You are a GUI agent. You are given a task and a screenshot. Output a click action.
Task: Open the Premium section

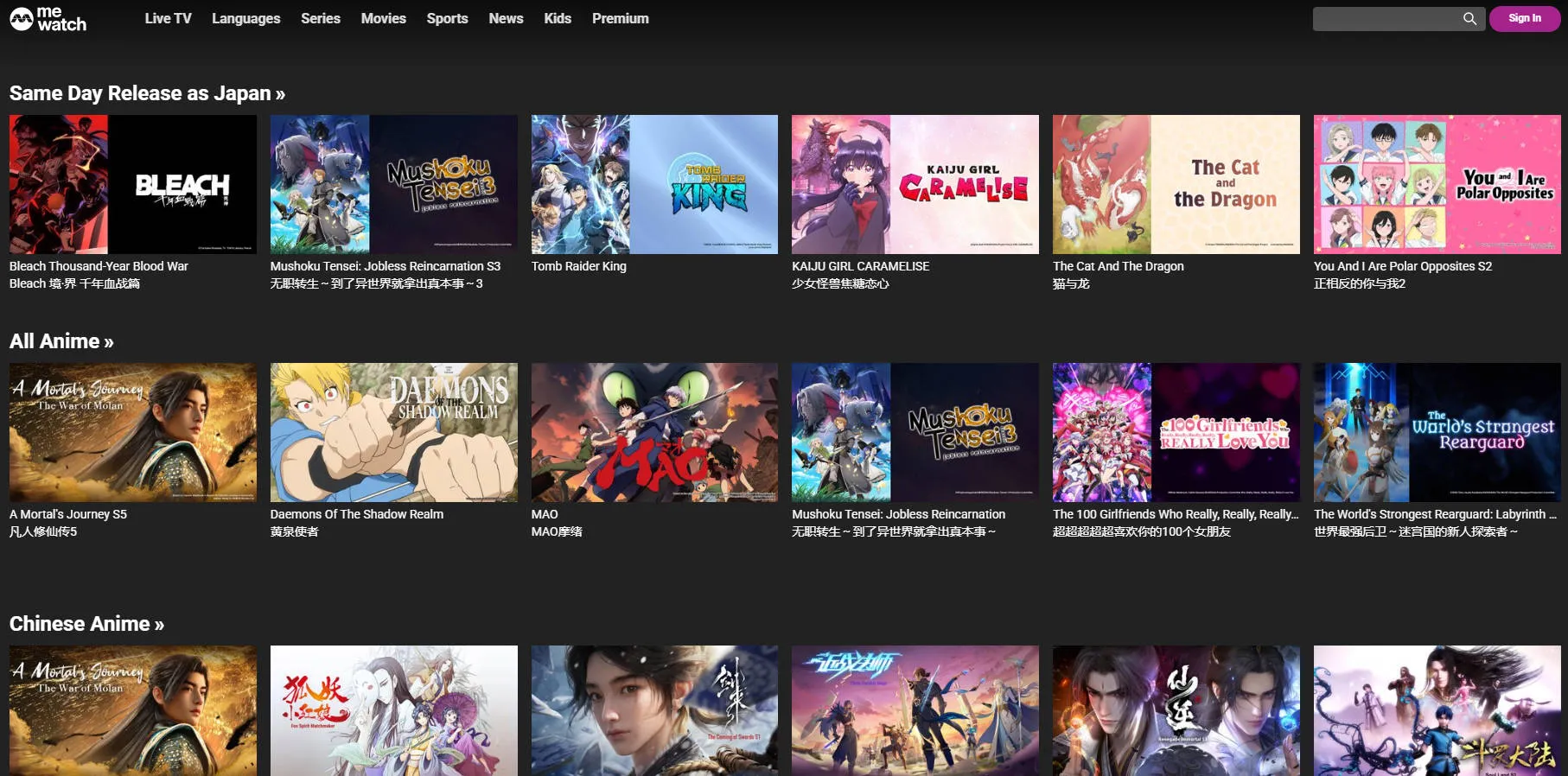point(621,18)
